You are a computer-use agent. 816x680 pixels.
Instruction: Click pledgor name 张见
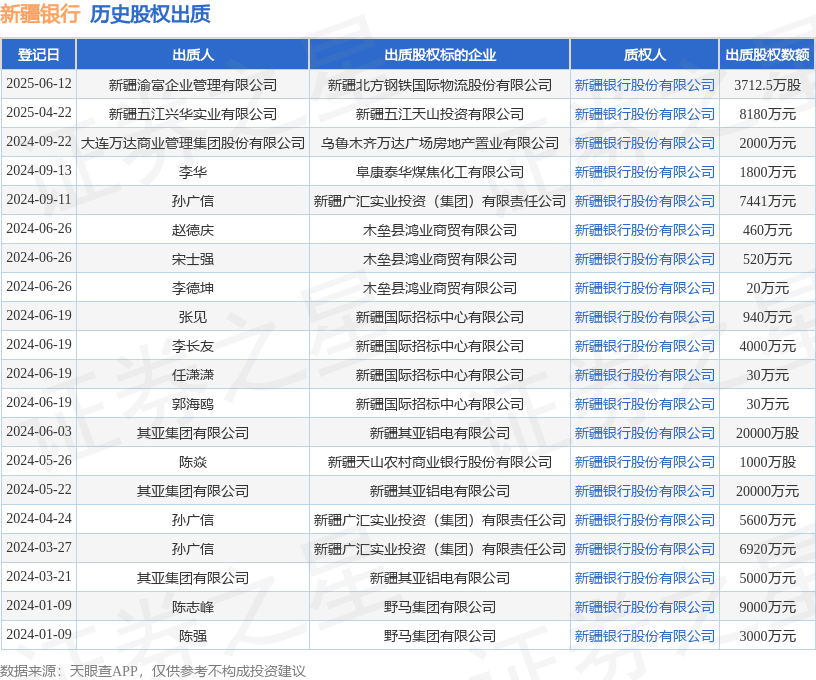193,317
